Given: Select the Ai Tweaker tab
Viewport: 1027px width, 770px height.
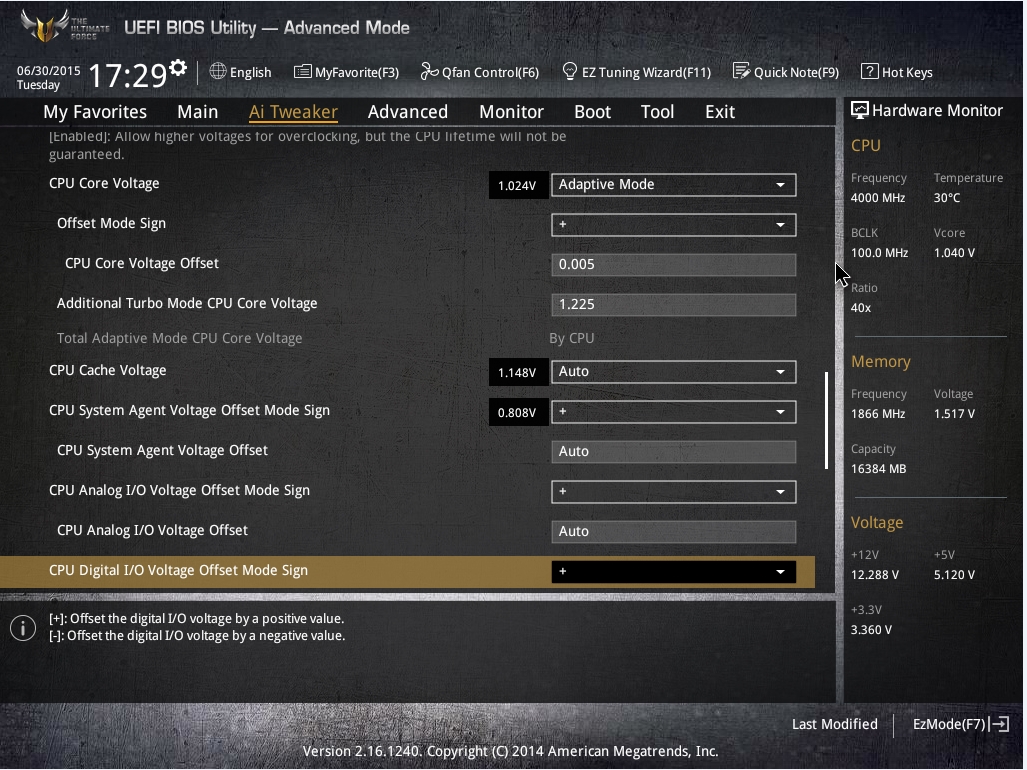Looking at the screenshot, I should [293, 112].
